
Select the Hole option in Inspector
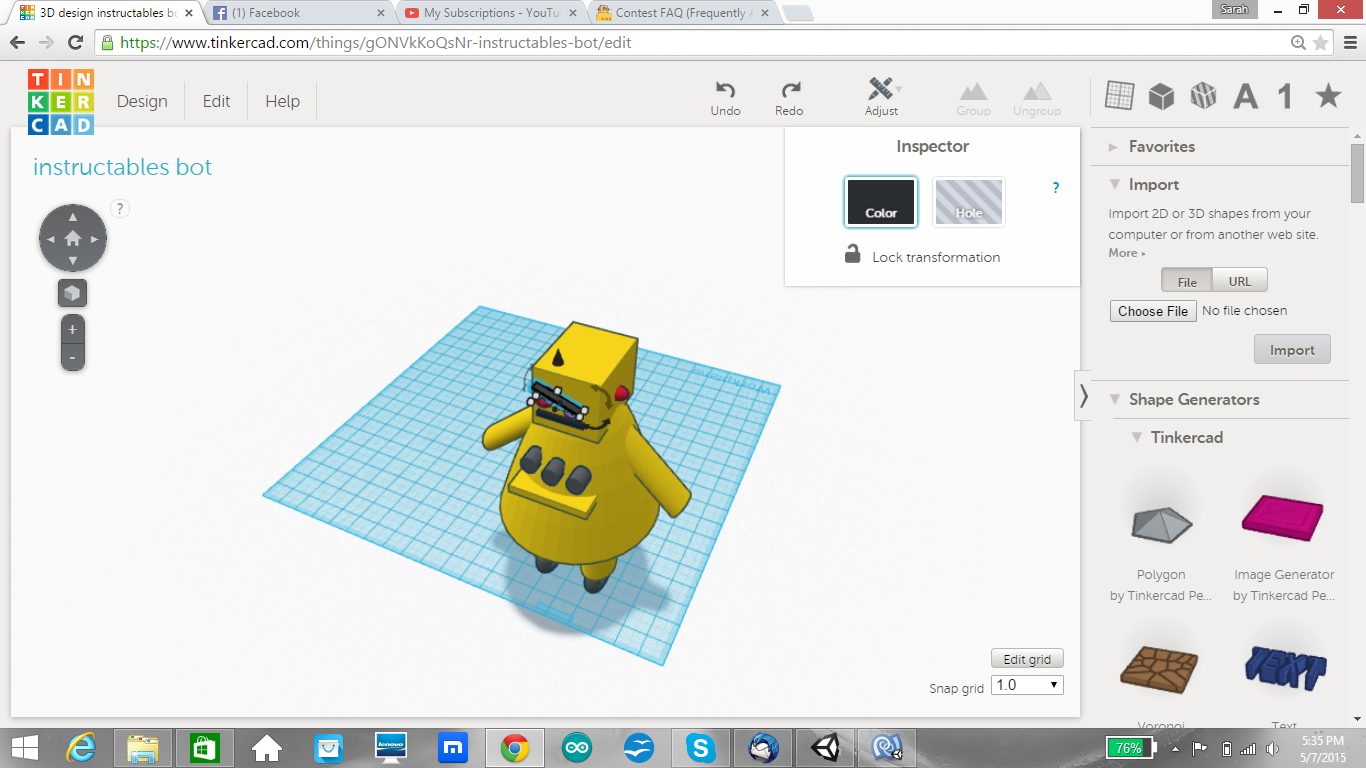(969, 202)
